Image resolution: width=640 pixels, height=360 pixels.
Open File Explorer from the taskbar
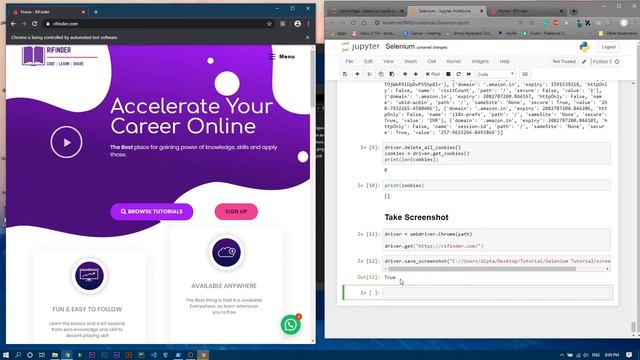tap(55, 355)
